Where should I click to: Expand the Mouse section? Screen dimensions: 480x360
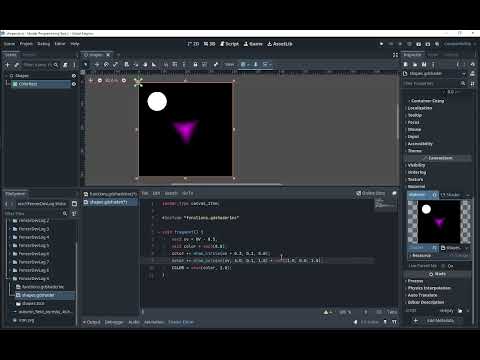pos(414,129)
